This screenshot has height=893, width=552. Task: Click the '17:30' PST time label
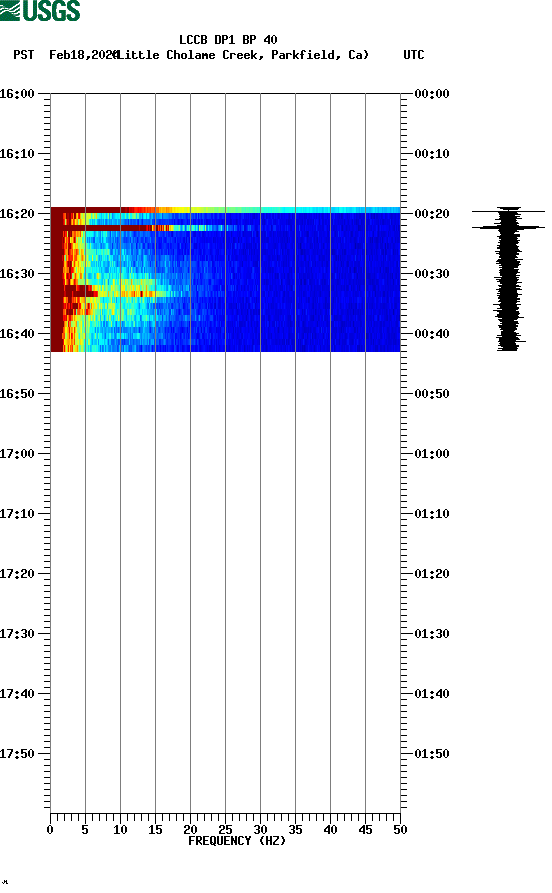click(x=17, y=634)
